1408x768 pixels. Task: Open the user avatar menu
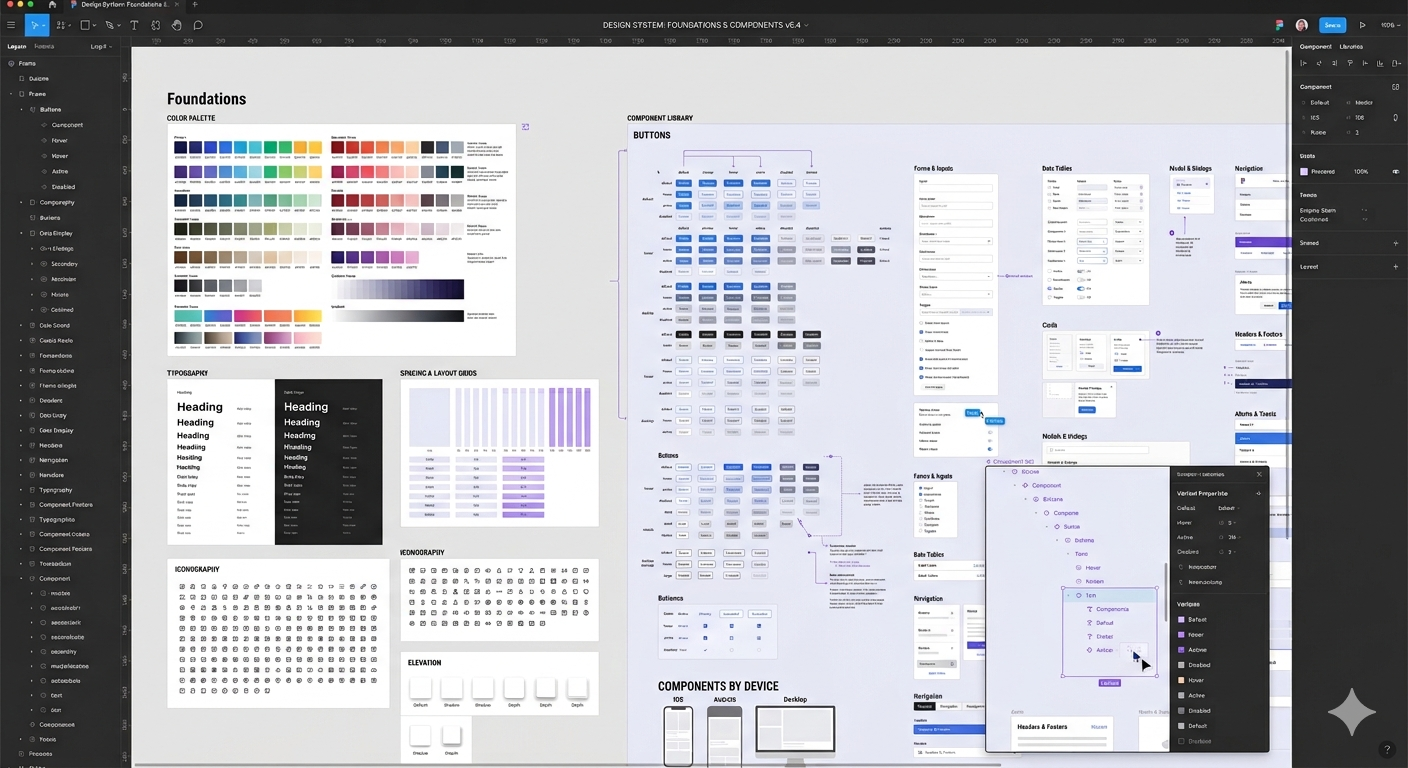tap(1301, 25)
